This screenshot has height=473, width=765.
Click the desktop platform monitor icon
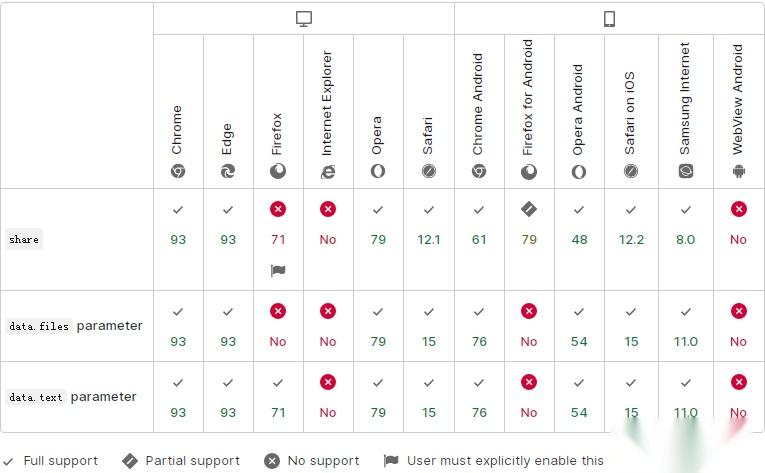pos(304,19)
